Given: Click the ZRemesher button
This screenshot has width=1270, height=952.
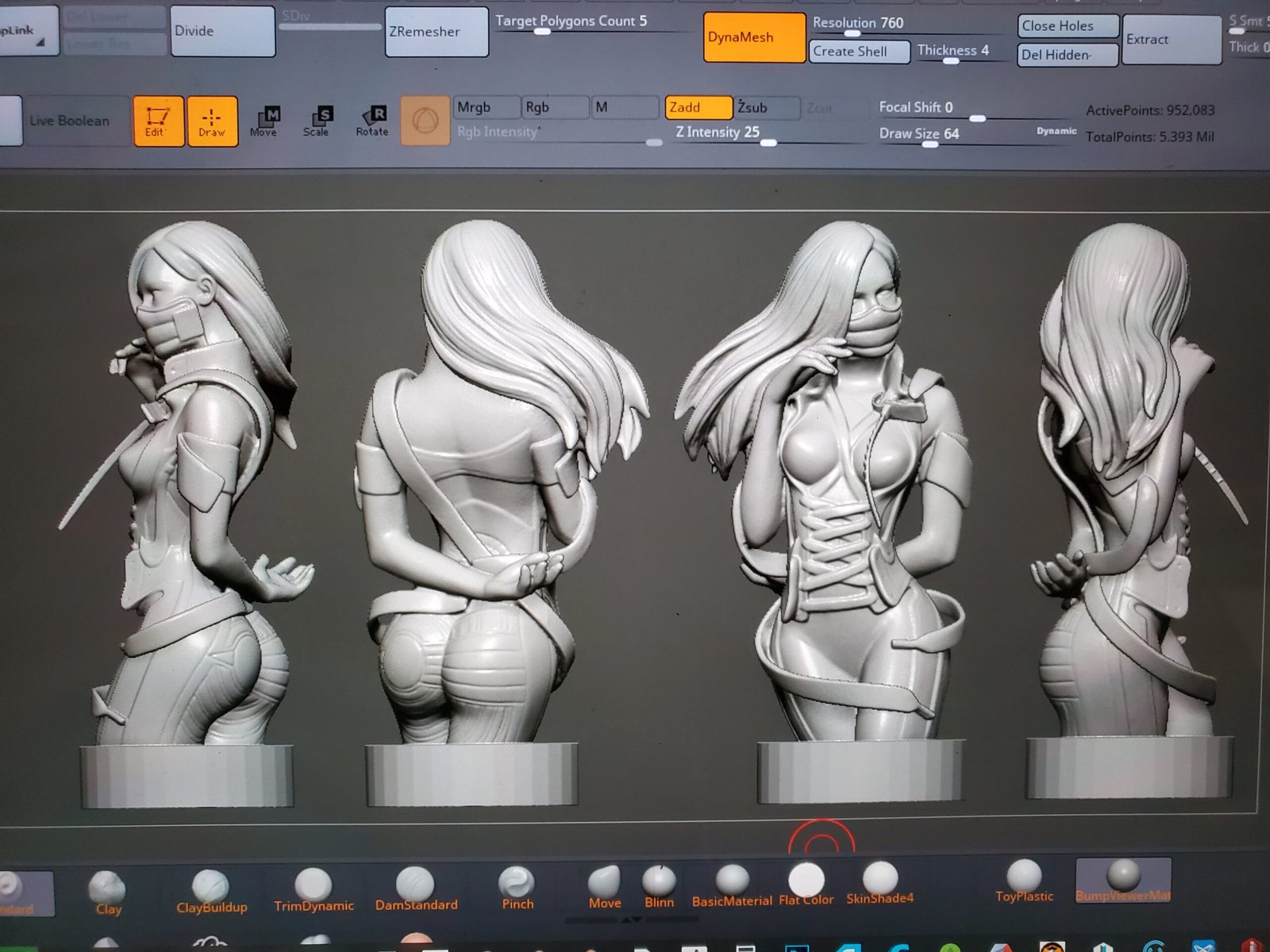Looking at the screenshot, I should (436, 32).
